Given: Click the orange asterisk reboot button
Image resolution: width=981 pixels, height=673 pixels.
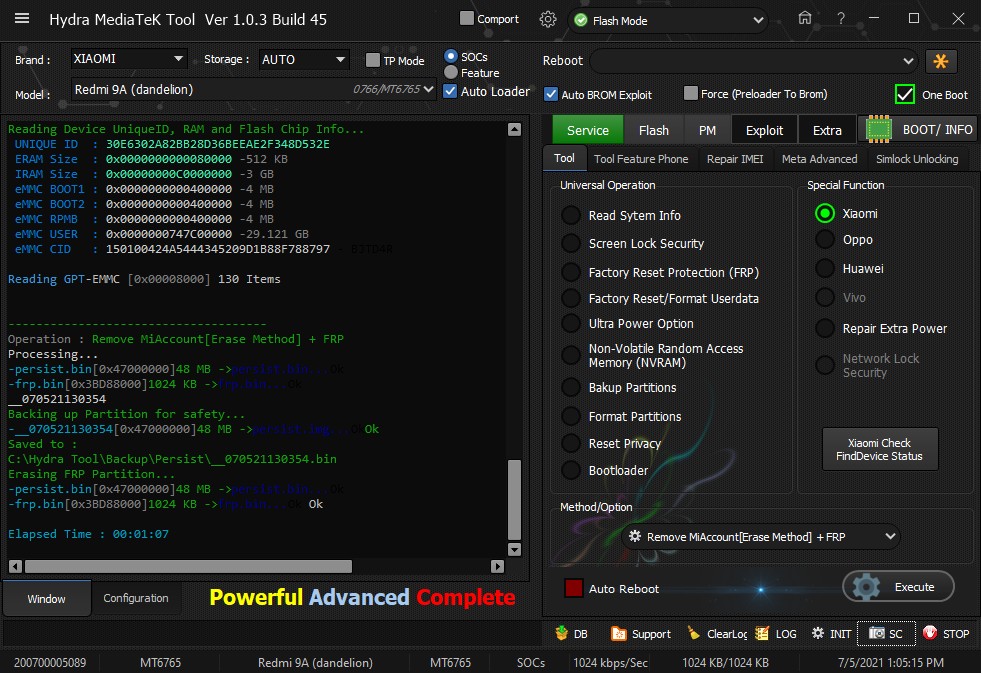Looking at the screenshot, I should tap(940, 61).
